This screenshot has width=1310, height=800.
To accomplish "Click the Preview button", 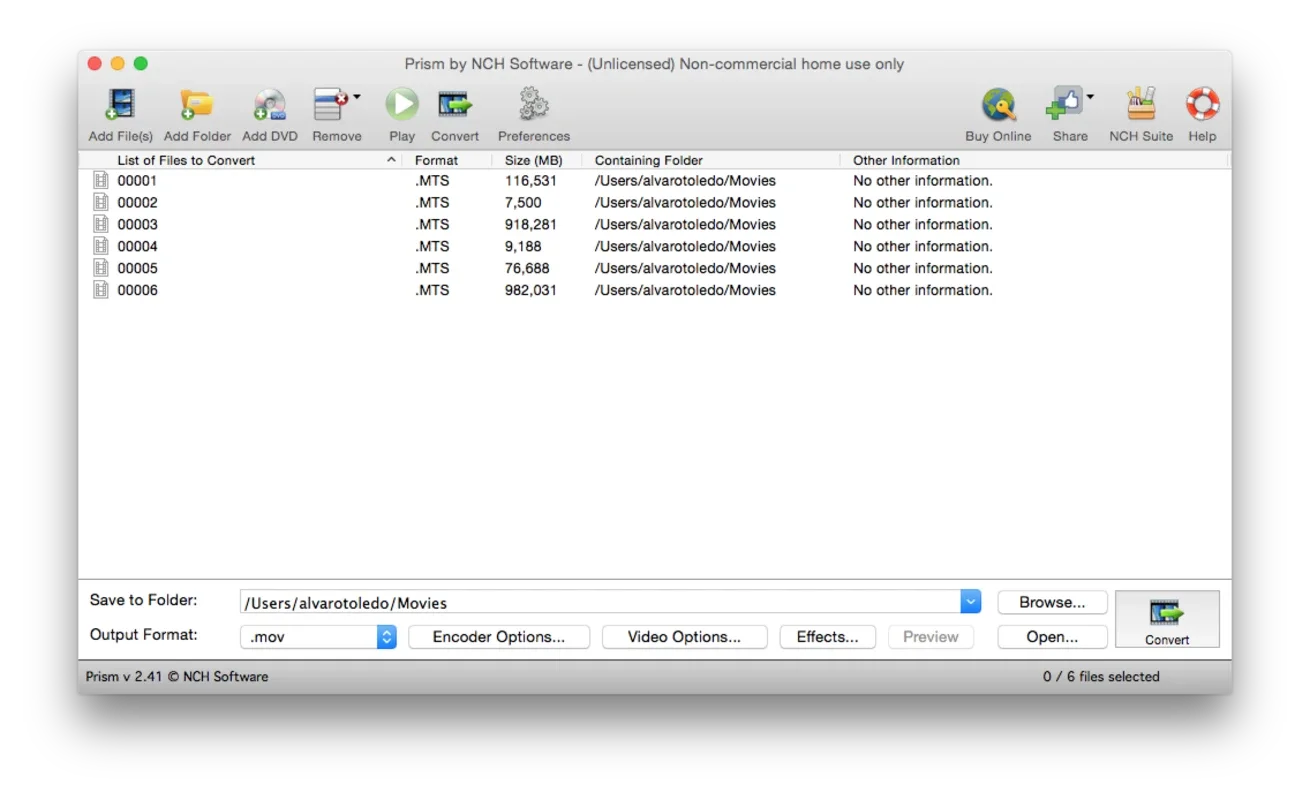I will [x=930, y=637].
